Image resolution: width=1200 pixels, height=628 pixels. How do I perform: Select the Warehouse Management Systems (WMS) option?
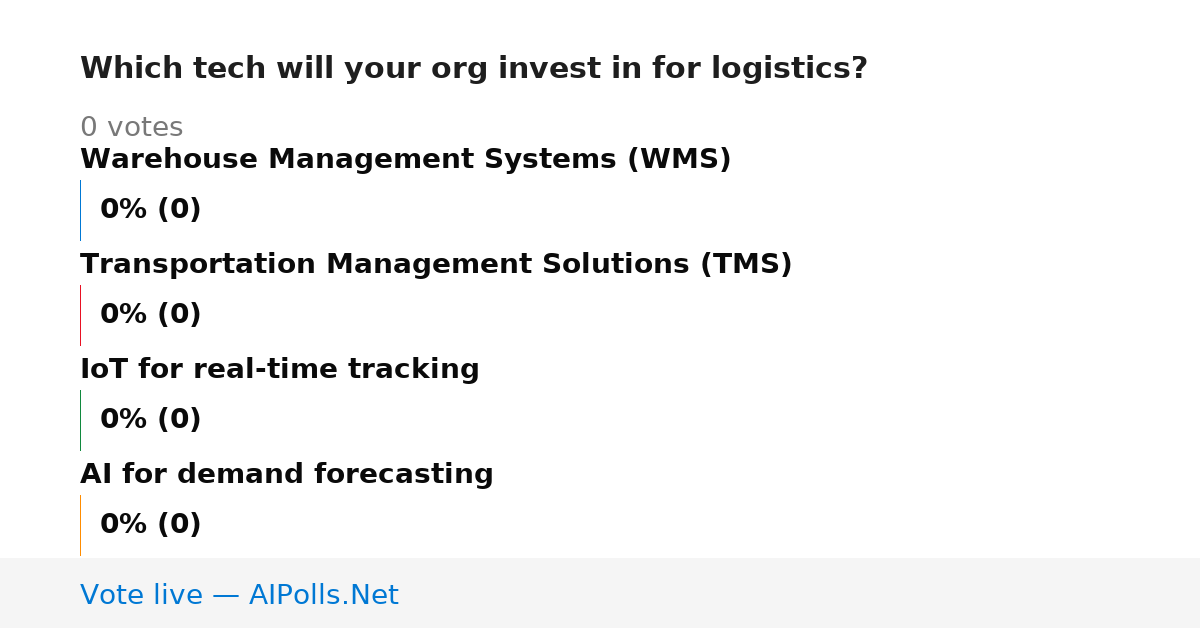coord(406,160)
